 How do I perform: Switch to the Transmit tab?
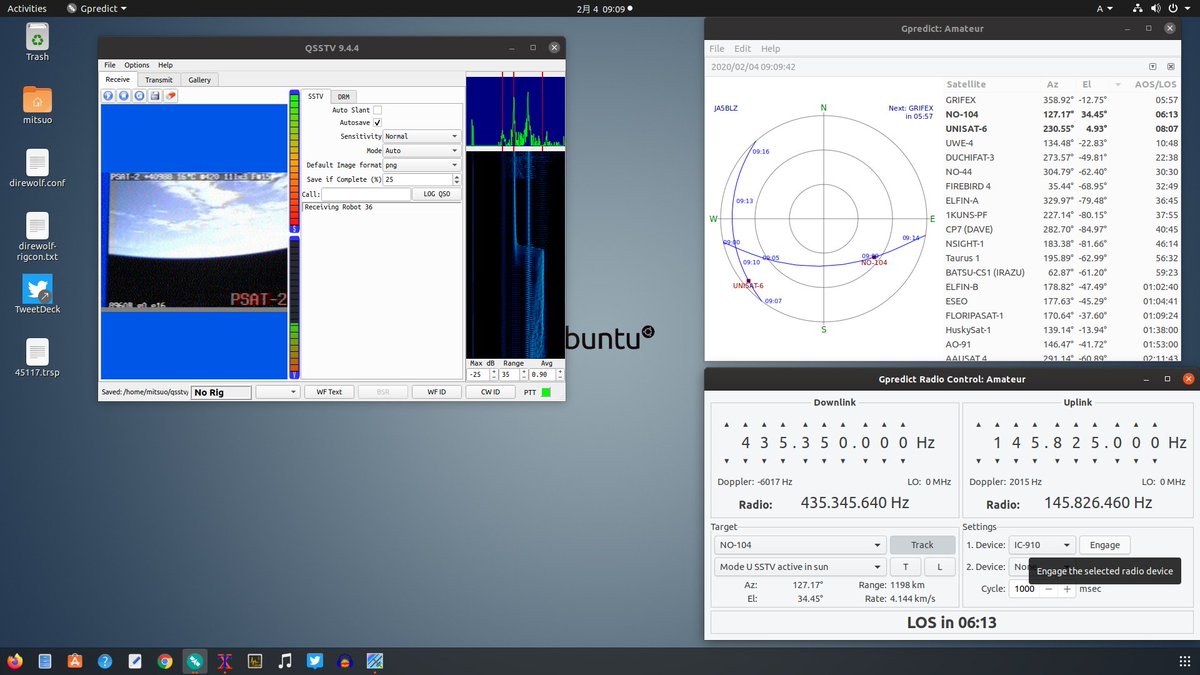pyautogui.click(x=158, y=80)
